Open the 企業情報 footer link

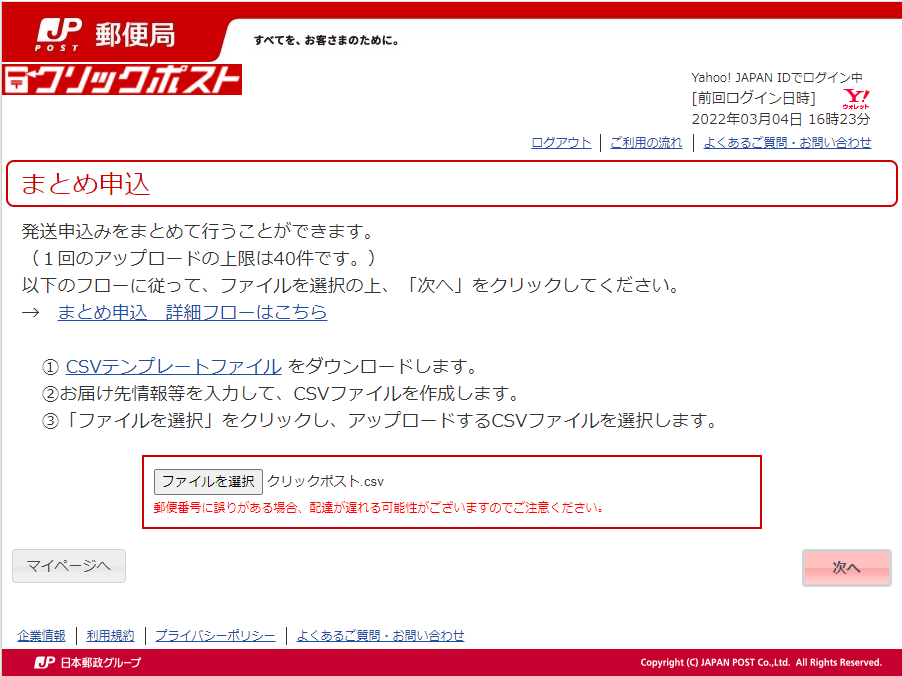click(41, 635)
